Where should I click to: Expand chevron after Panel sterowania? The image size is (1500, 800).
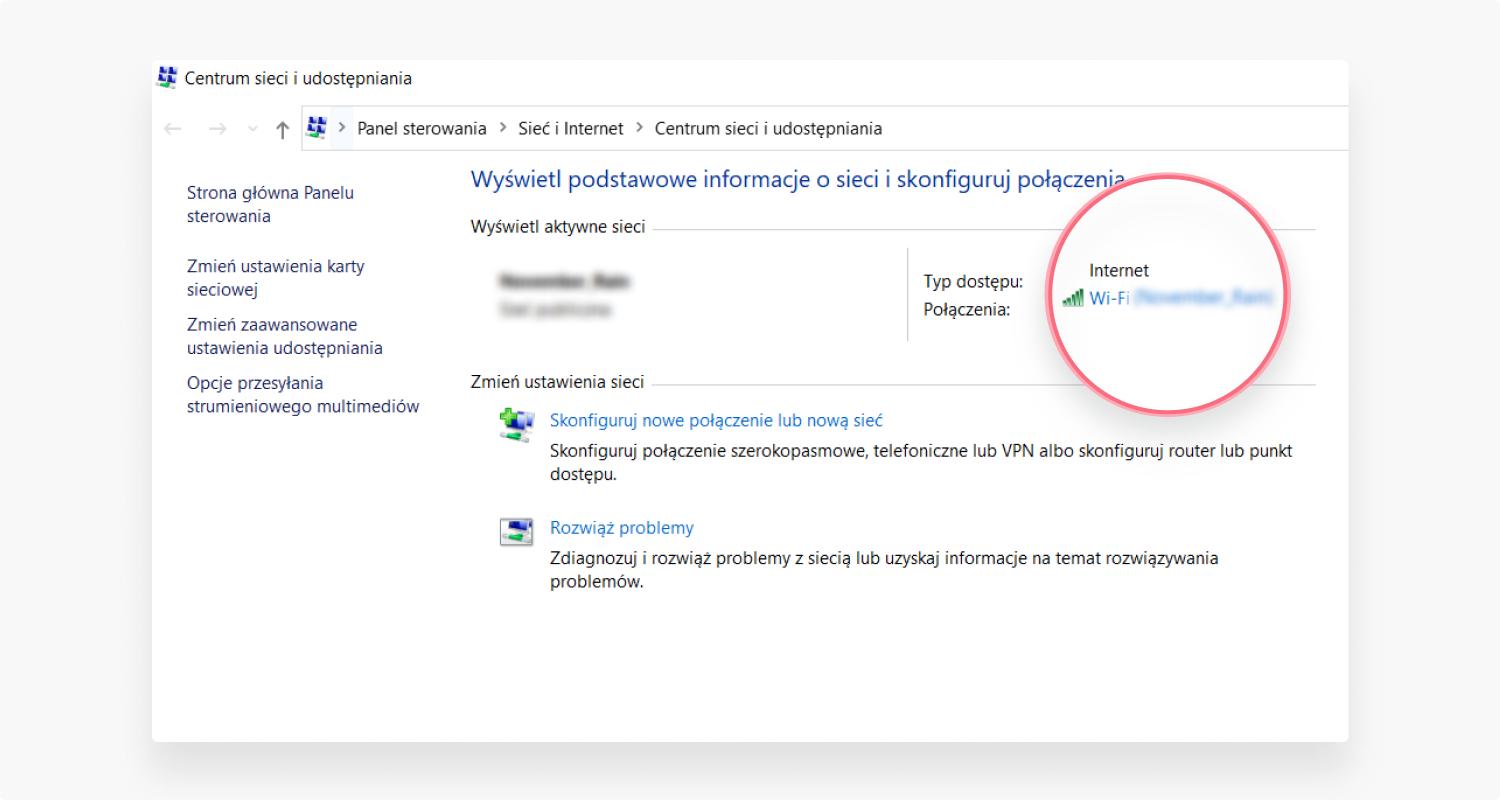pos(503,128)
